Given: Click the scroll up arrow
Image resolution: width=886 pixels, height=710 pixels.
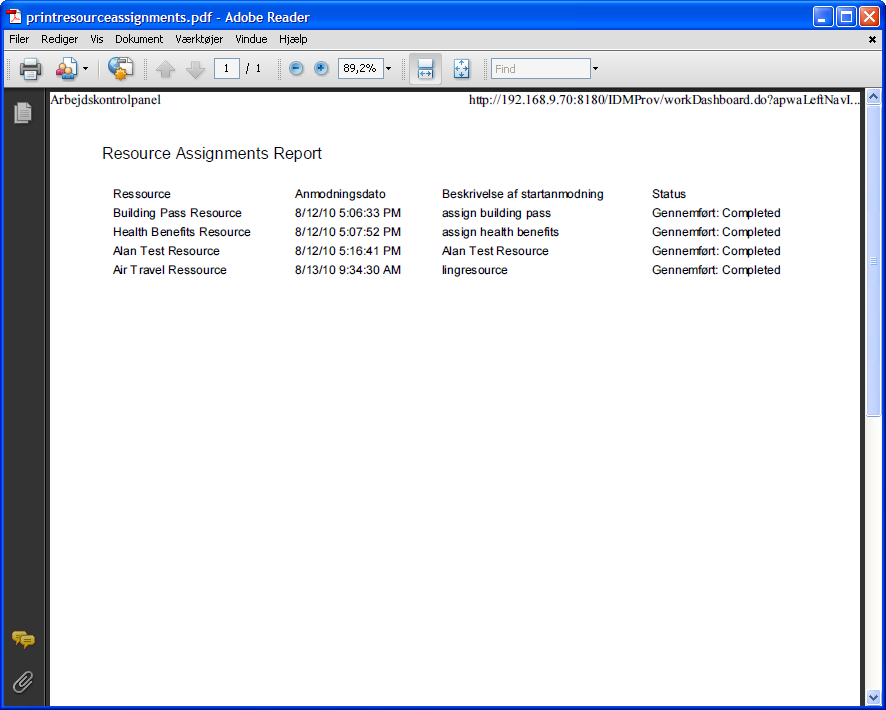Looking at the screenshot, I should click(x=873, y=97).
